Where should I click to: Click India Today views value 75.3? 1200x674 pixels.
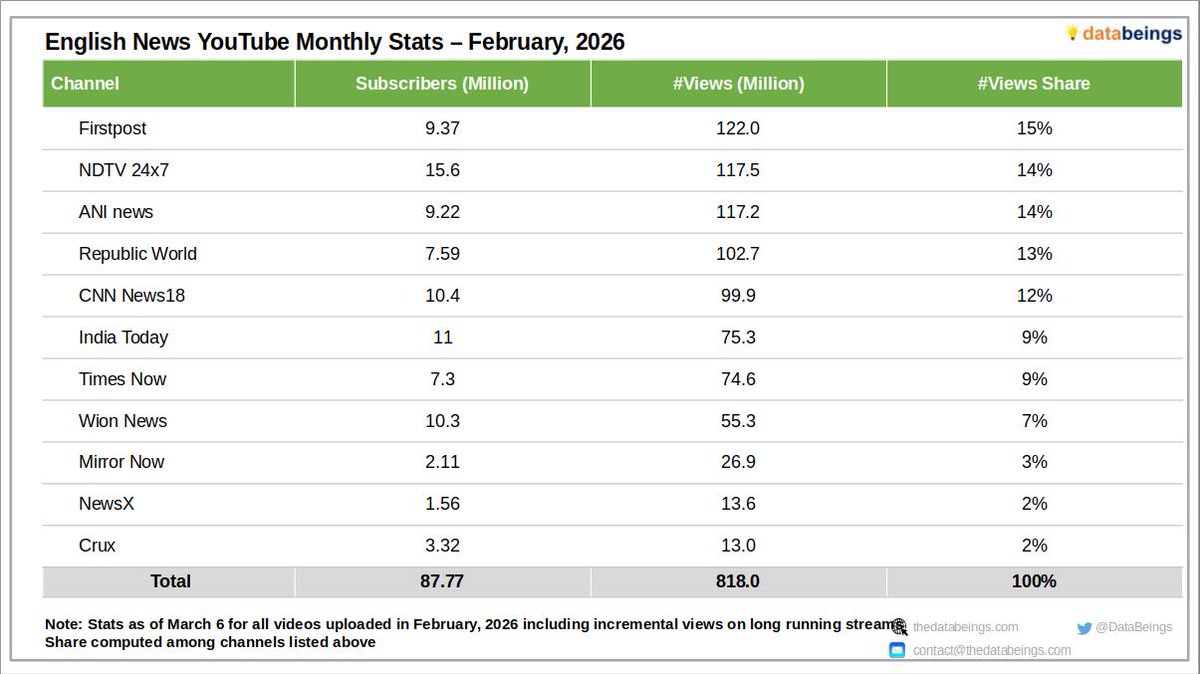coord(738,338)
